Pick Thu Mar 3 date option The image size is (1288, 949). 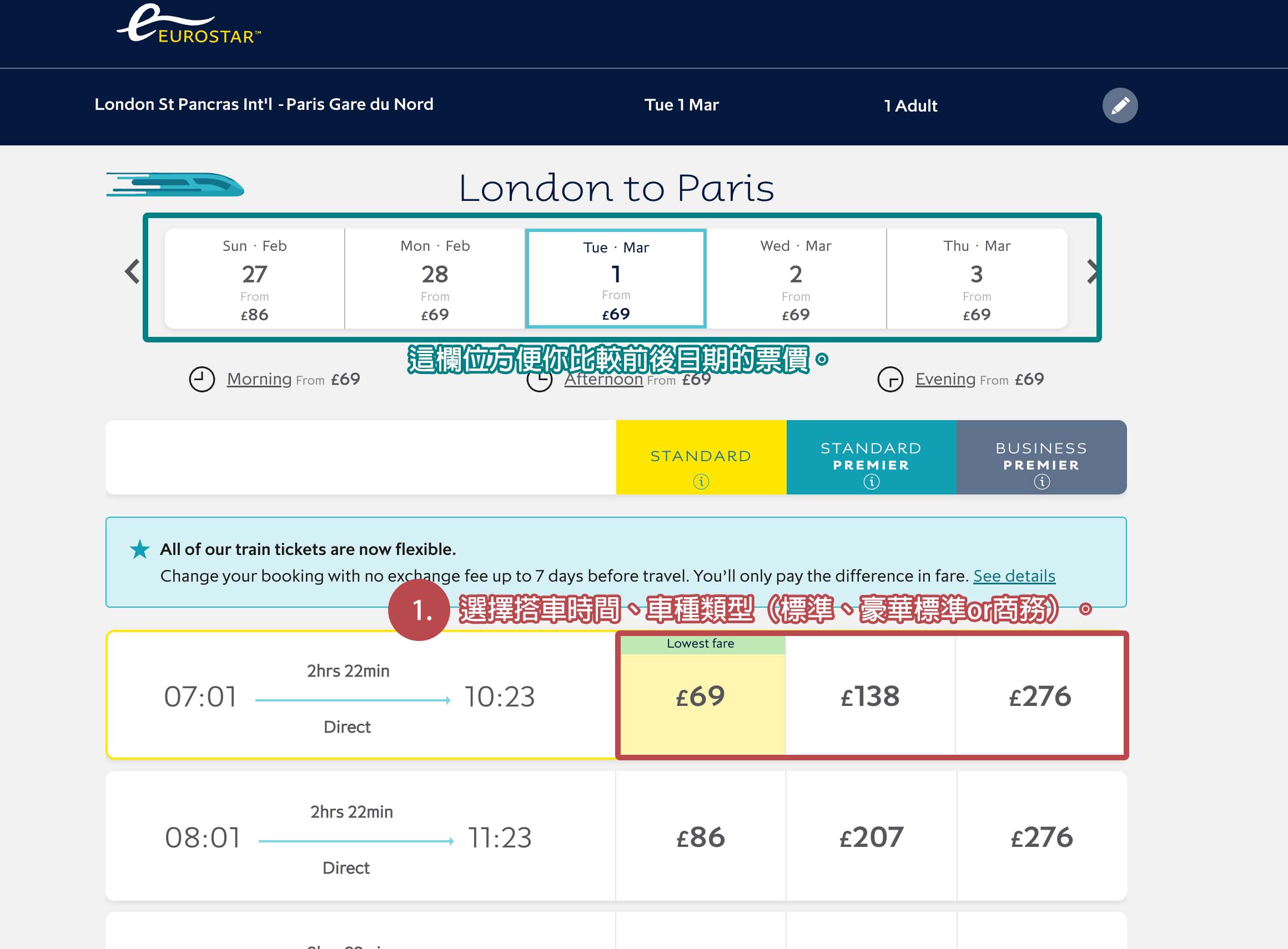pyautogui.click(x=976, y=279)
